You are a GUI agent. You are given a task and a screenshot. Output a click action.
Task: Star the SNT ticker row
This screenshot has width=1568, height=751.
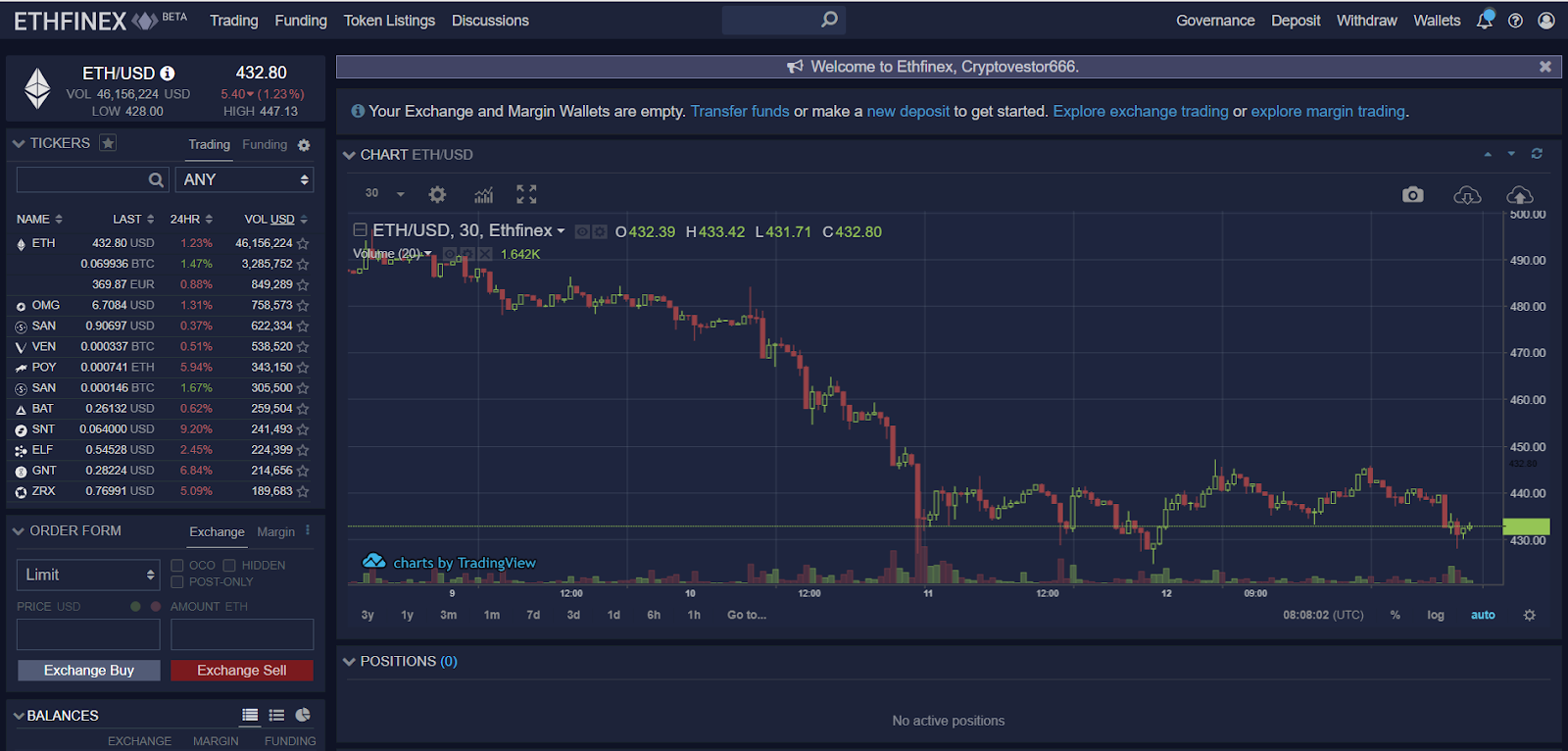pyautogui.click(x=303, y=429)
